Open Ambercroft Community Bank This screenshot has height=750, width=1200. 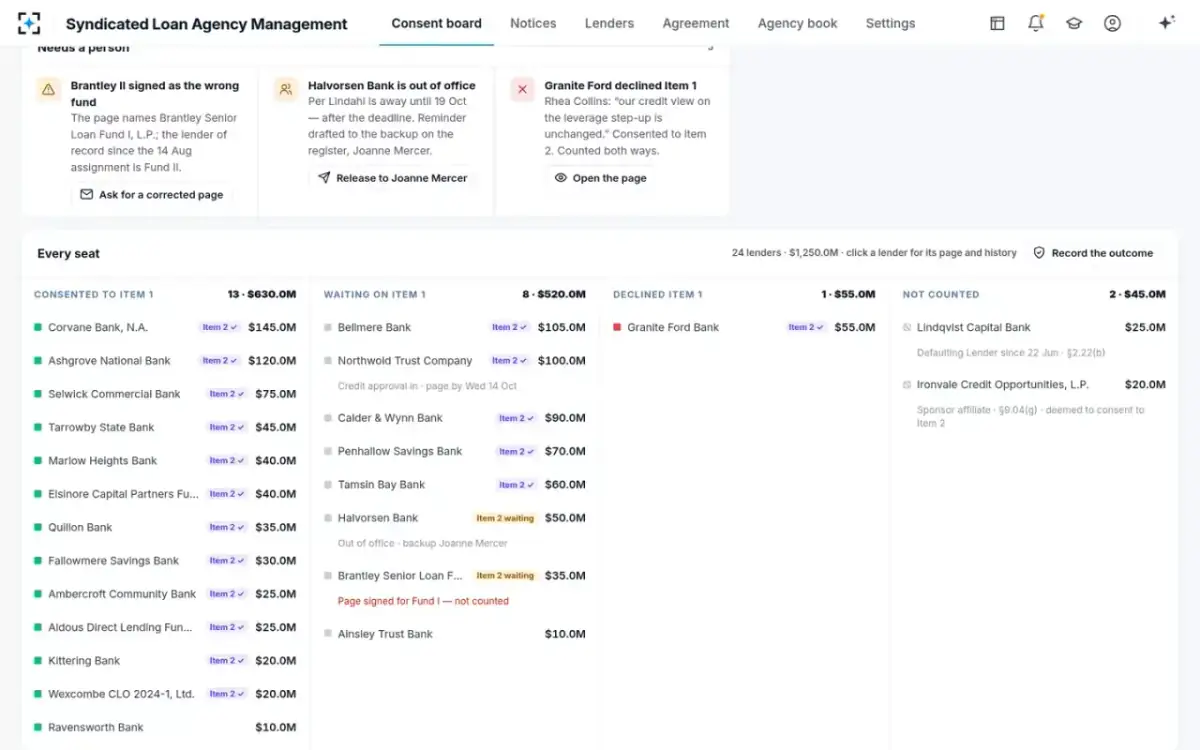pos(165,594)
